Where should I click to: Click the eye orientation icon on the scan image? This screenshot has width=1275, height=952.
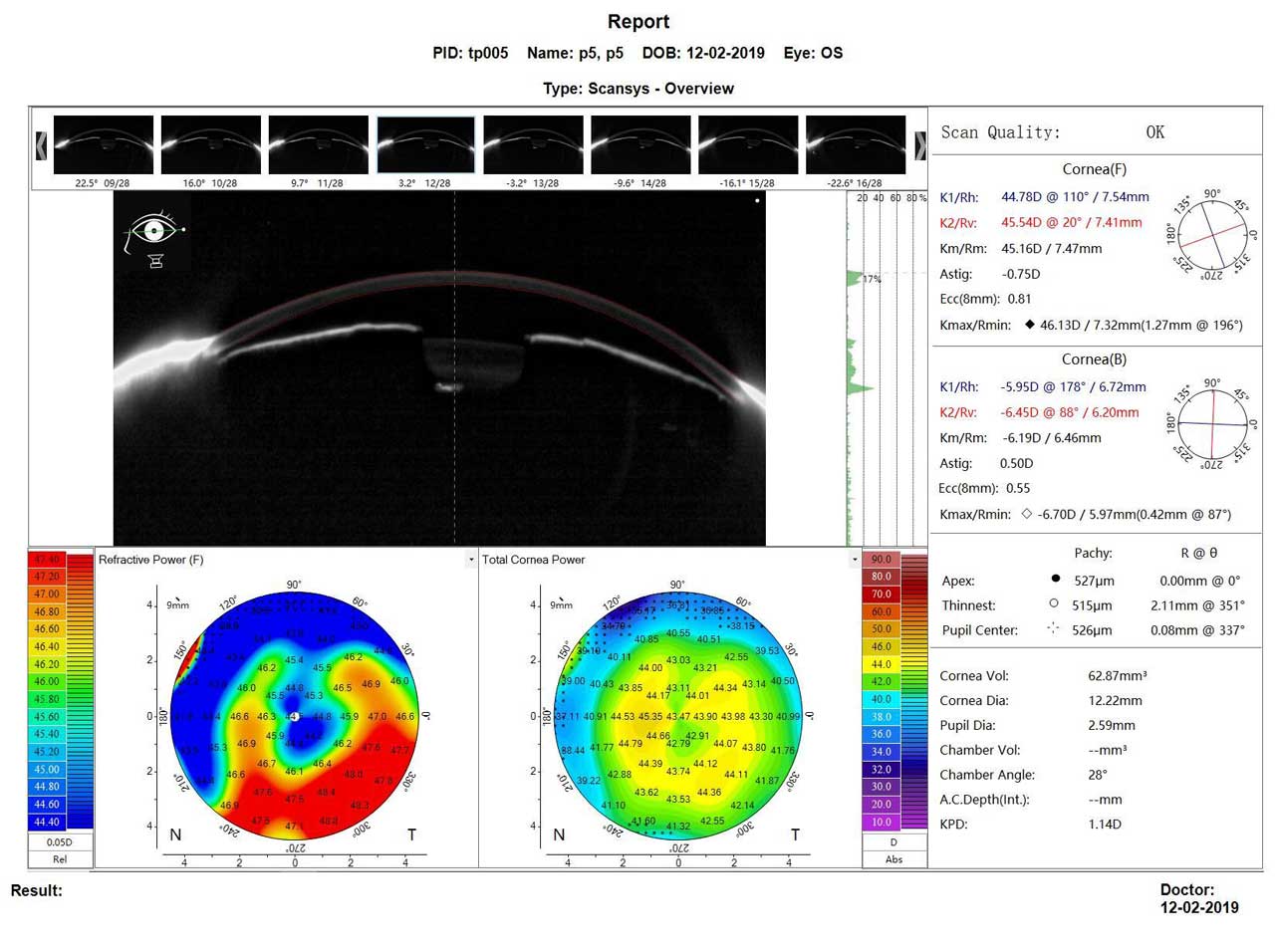pyautogui.click(x=153, y=237)
